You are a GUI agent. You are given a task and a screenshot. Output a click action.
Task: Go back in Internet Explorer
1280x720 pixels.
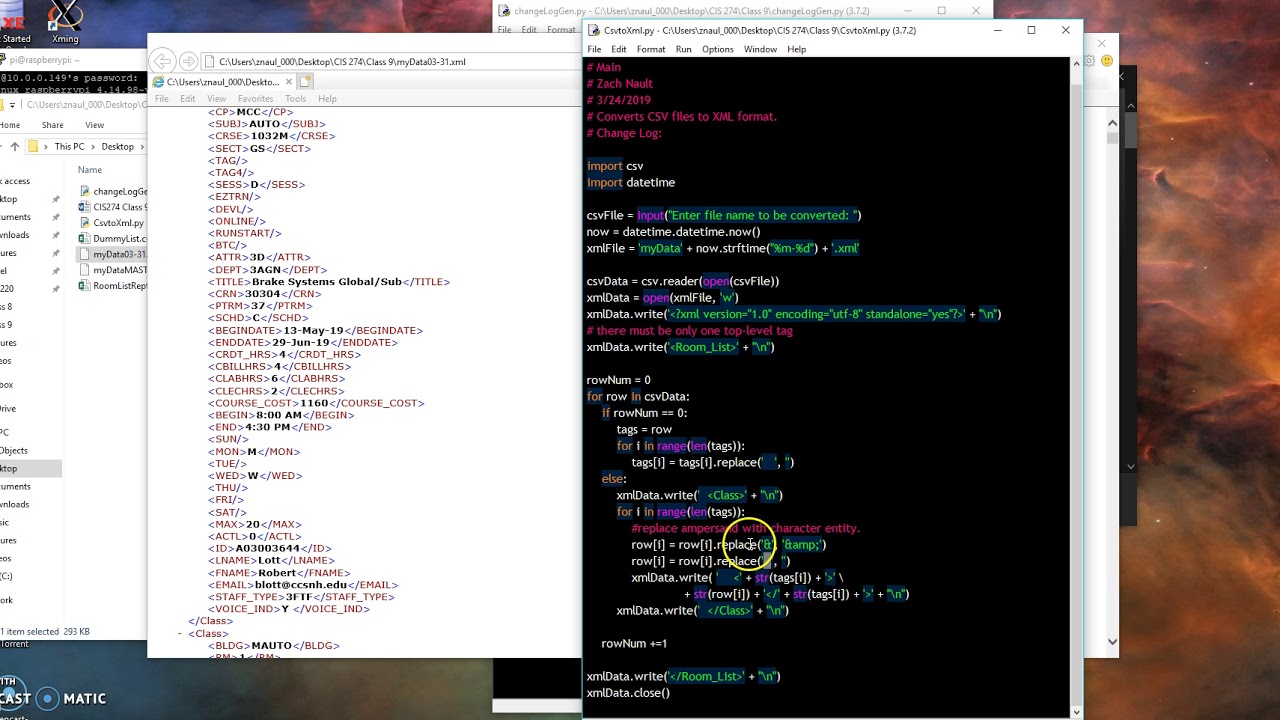pyautogui.click(x=163, y=61)
